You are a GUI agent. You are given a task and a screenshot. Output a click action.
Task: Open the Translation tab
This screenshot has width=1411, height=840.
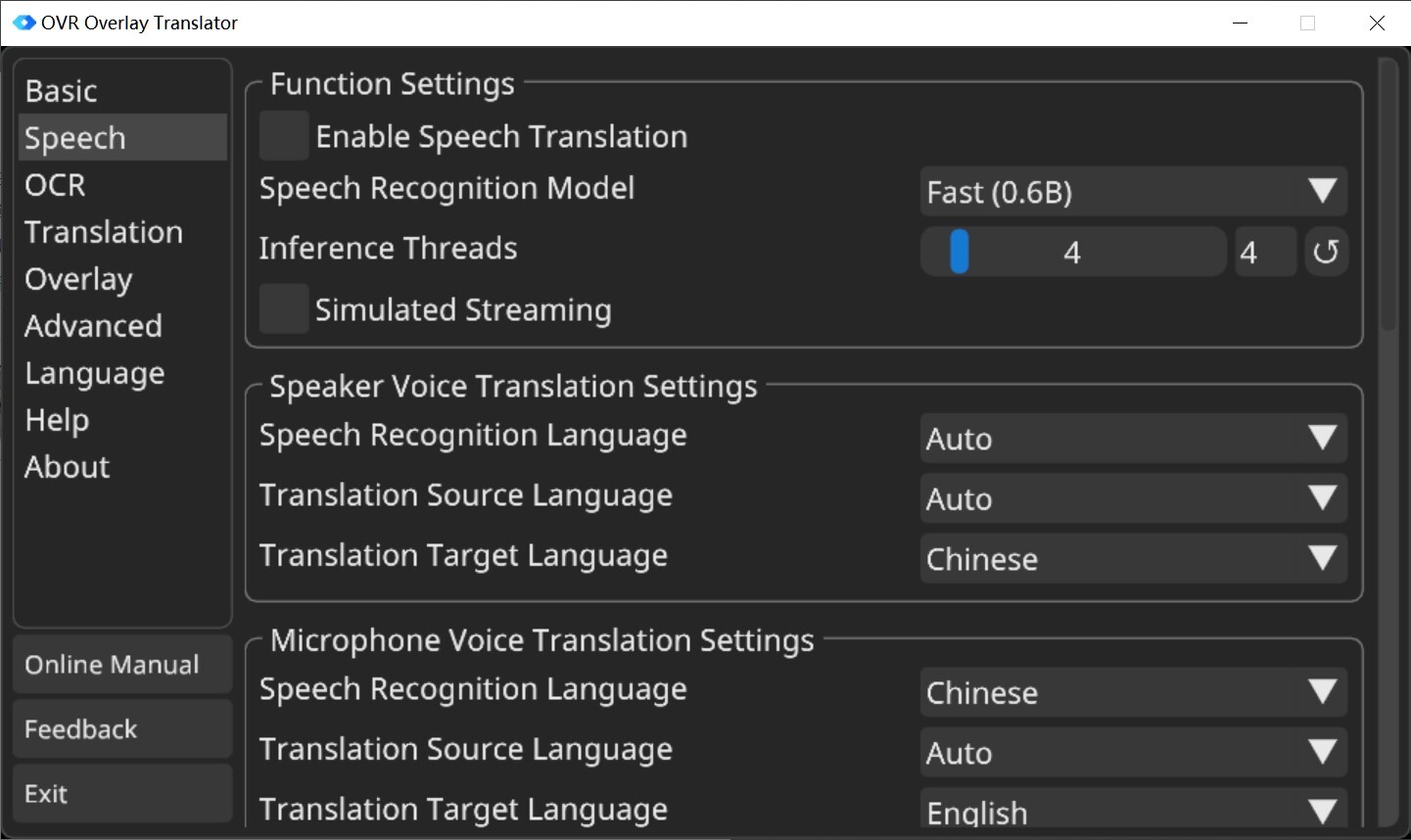(x=122, y=232)
